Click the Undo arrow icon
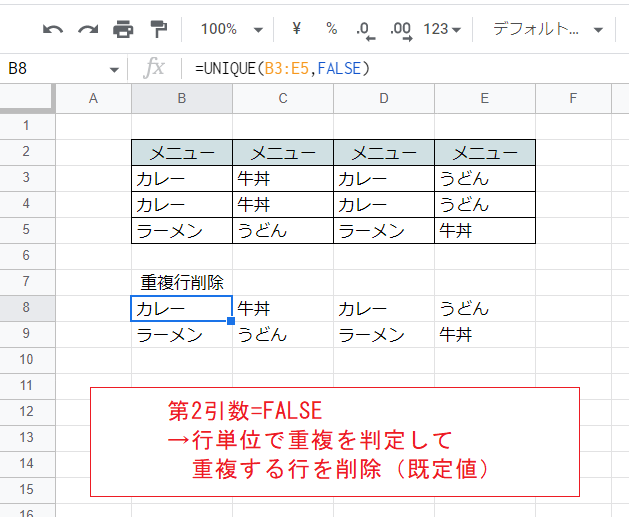Viewport: 629px width, 517px height. pyautogui.click(x=53, y=29)
